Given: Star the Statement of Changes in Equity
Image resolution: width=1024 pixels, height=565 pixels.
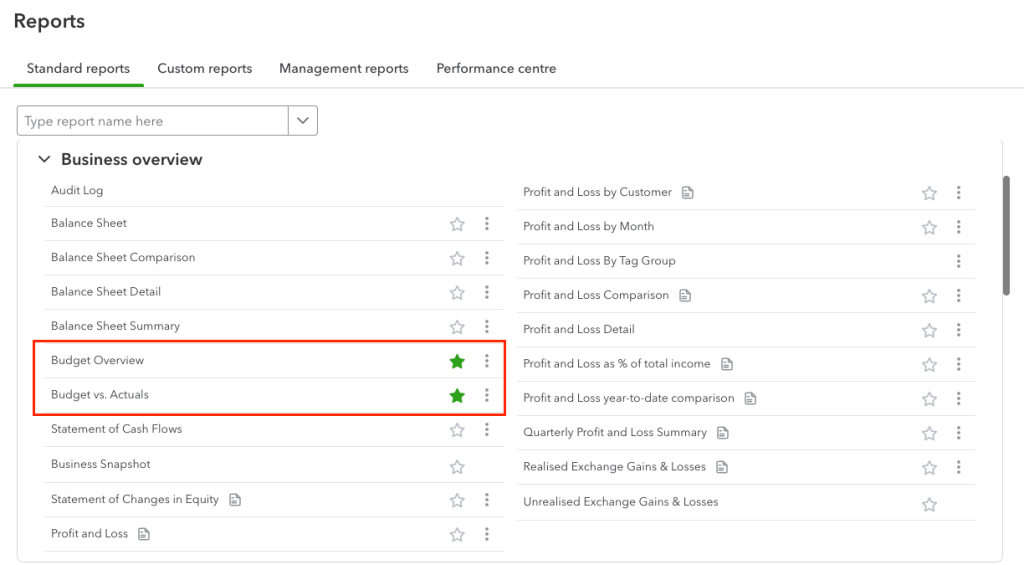Looking at the screenshot, I should [457, 500].
